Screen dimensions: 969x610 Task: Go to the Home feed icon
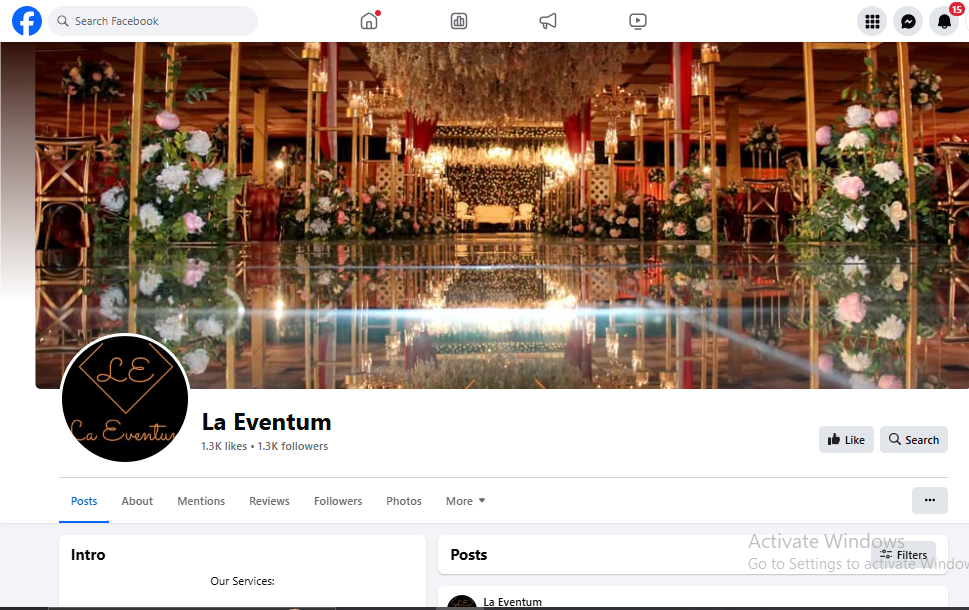click(369, 21)
